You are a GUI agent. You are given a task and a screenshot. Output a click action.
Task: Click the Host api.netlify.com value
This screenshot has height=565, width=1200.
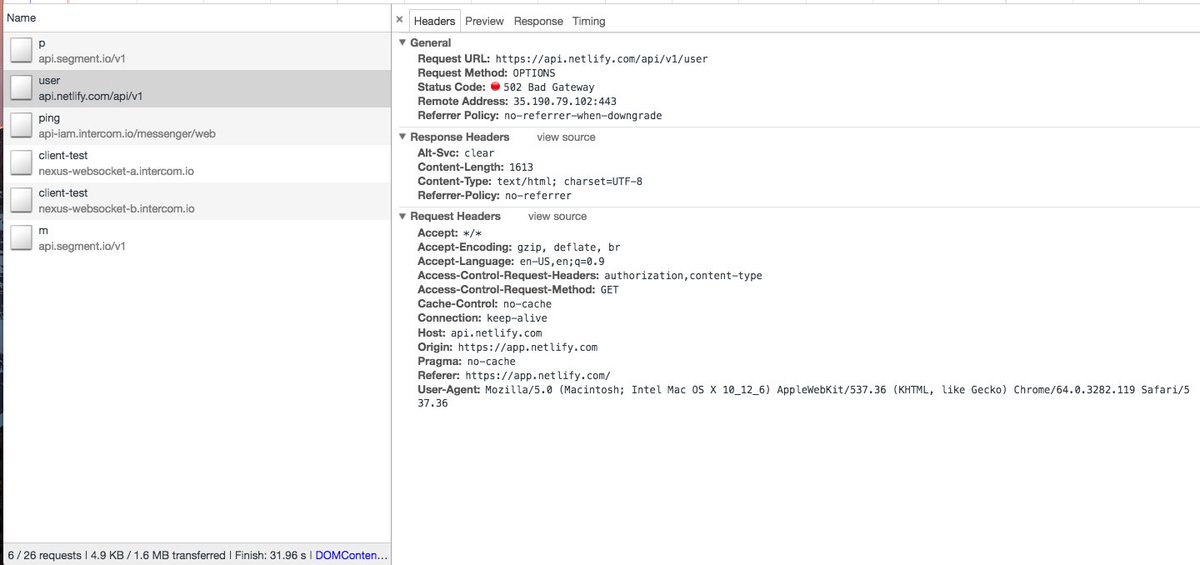[495, 332]
